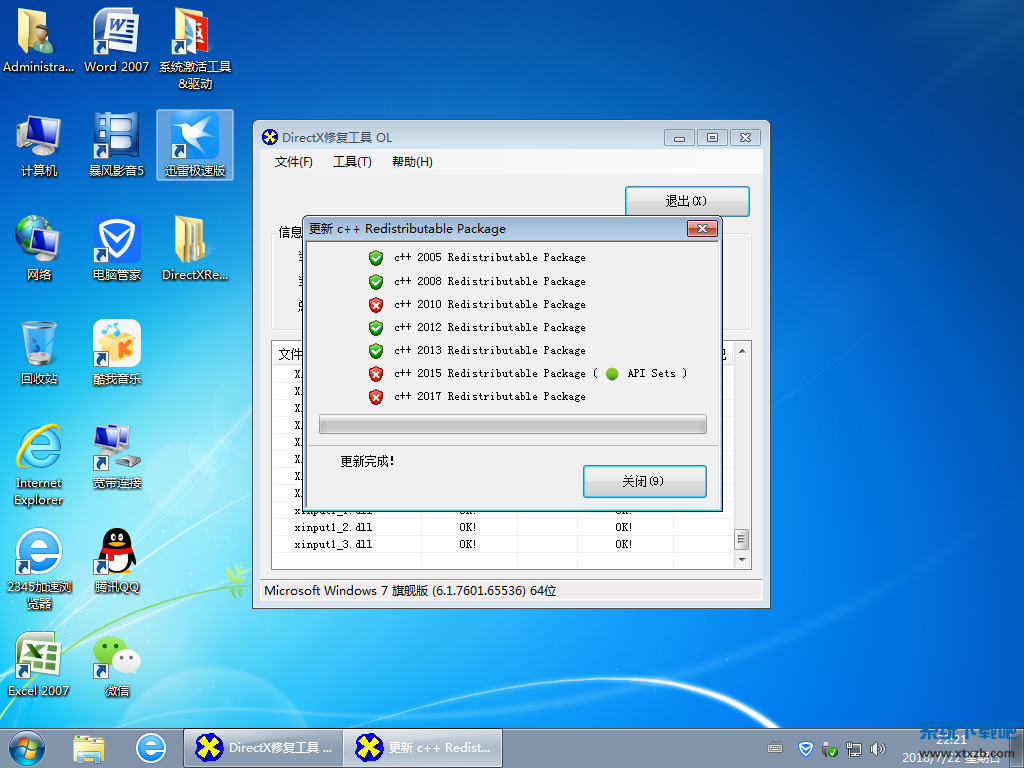Open 网络 desktop icon
Image resolution: width=1024 pixels, height=768 pixels.
pyautogui.click(x=39, y=249)
